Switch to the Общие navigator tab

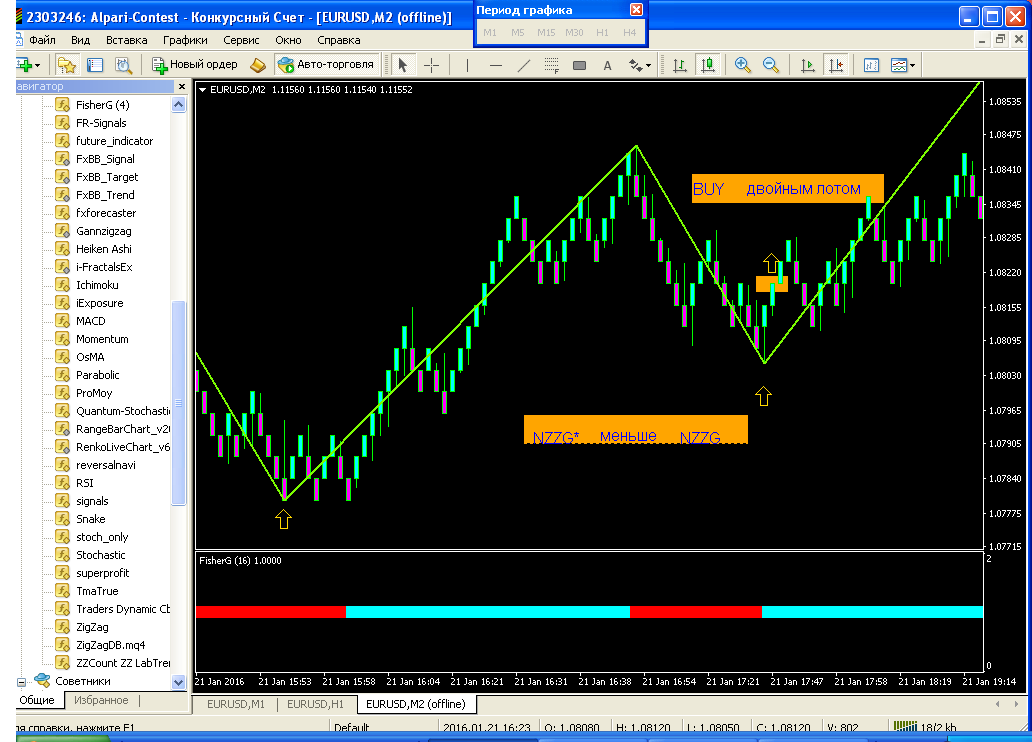point(37,700)
